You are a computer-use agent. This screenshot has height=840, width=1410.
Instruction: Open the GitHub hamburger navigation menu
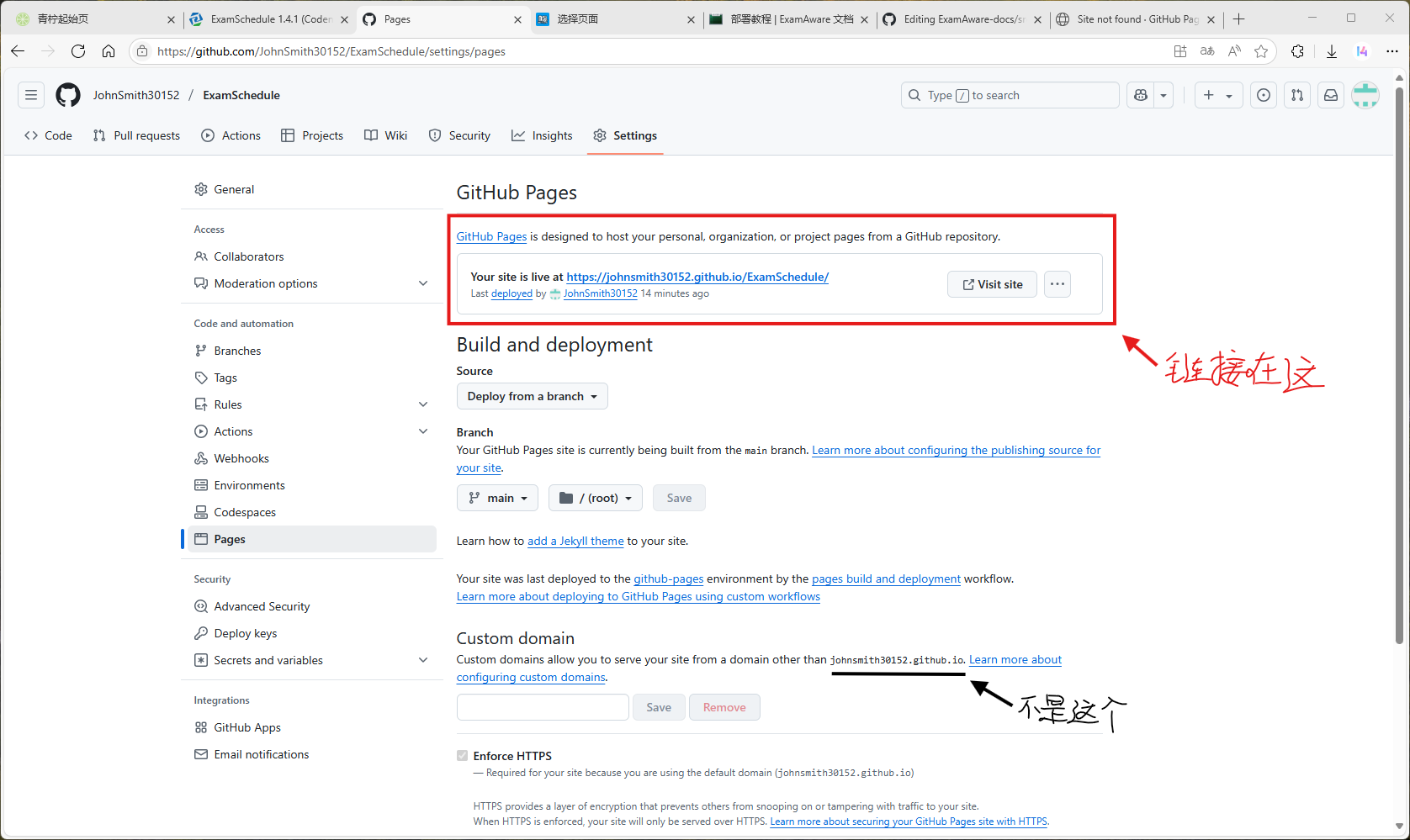point(31,95)
